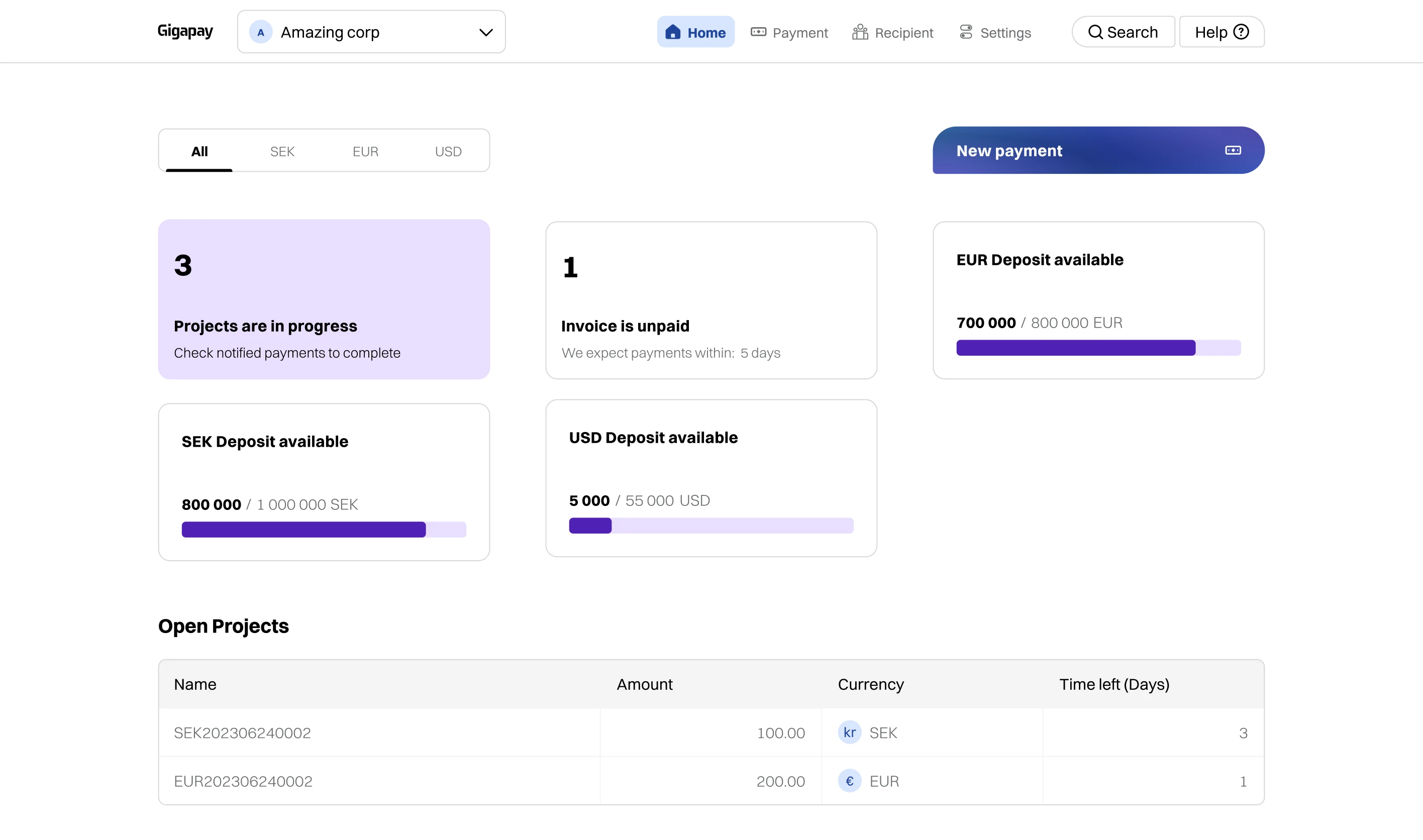
Task: Expand the Amazing corp dropdown chevron
Action: pos(486,32)
